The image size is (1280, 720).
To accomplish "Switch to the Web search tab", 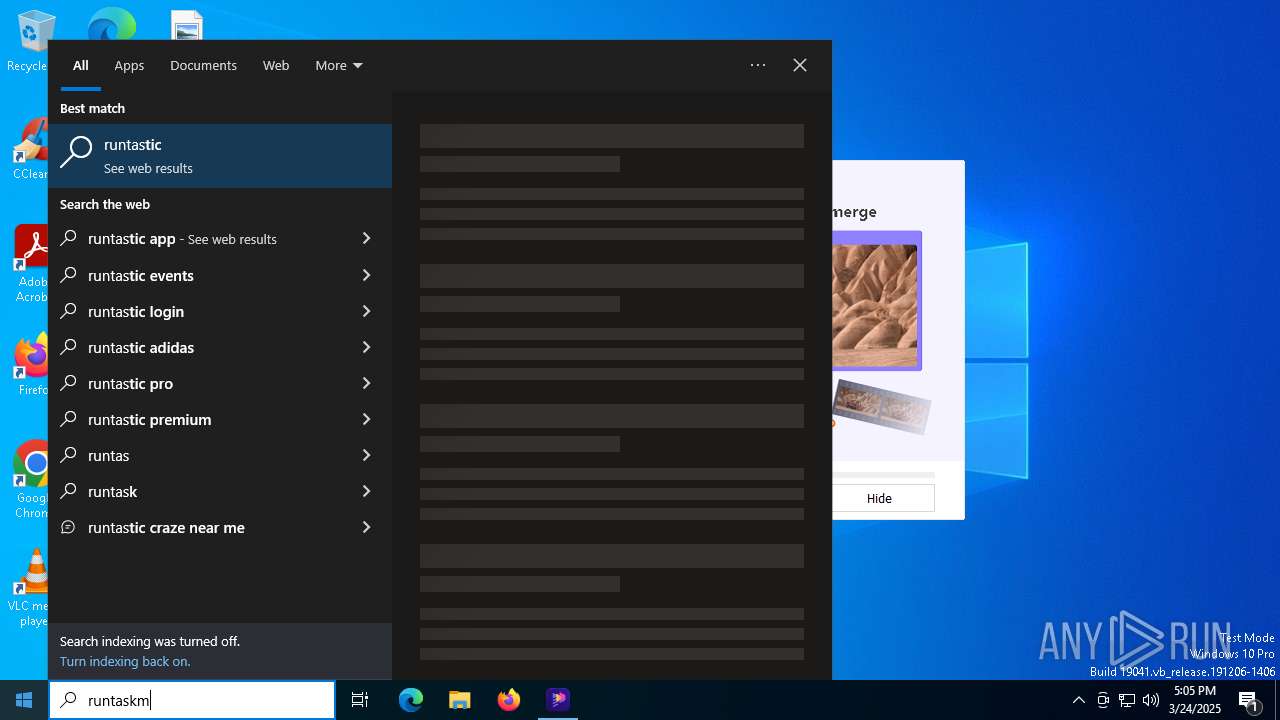I will pos(276,66).
